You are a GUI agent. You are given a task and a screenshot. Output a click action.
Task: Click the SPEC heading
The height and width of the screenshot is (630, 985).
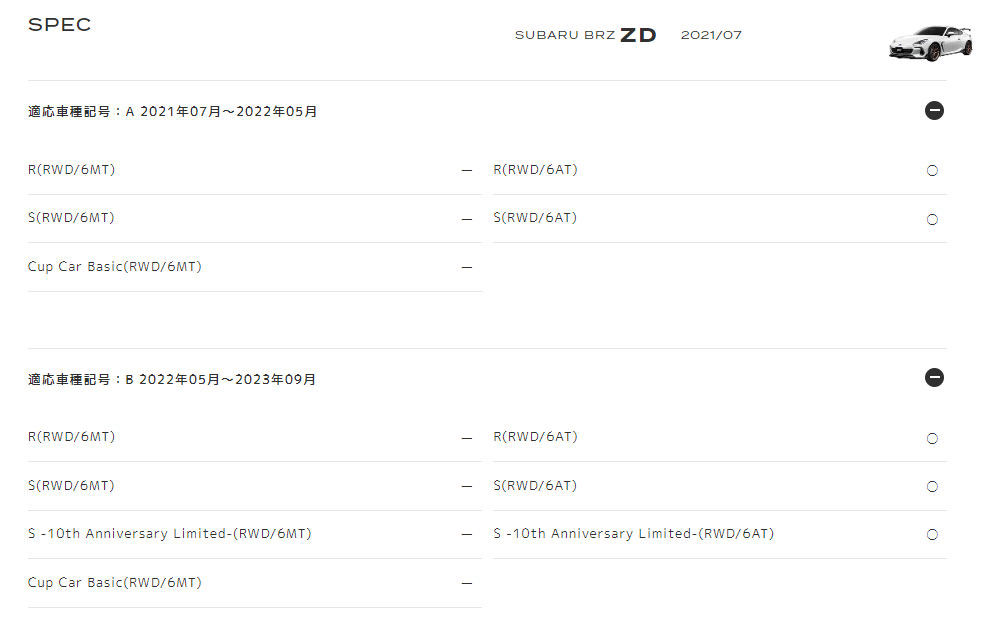point(59,25)
